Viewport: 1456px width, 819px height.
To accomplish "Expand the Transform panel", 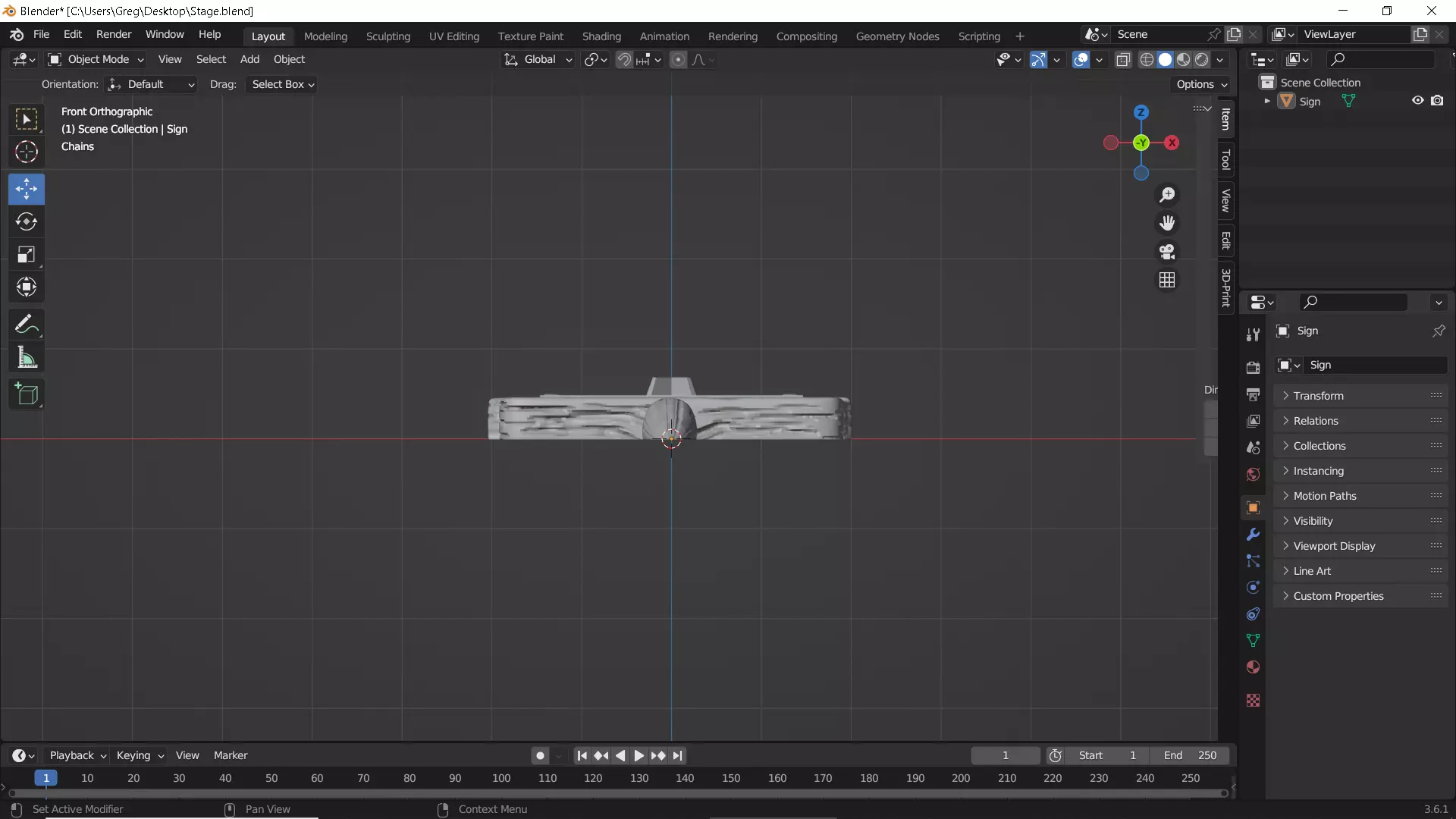I will (1318, 396).
